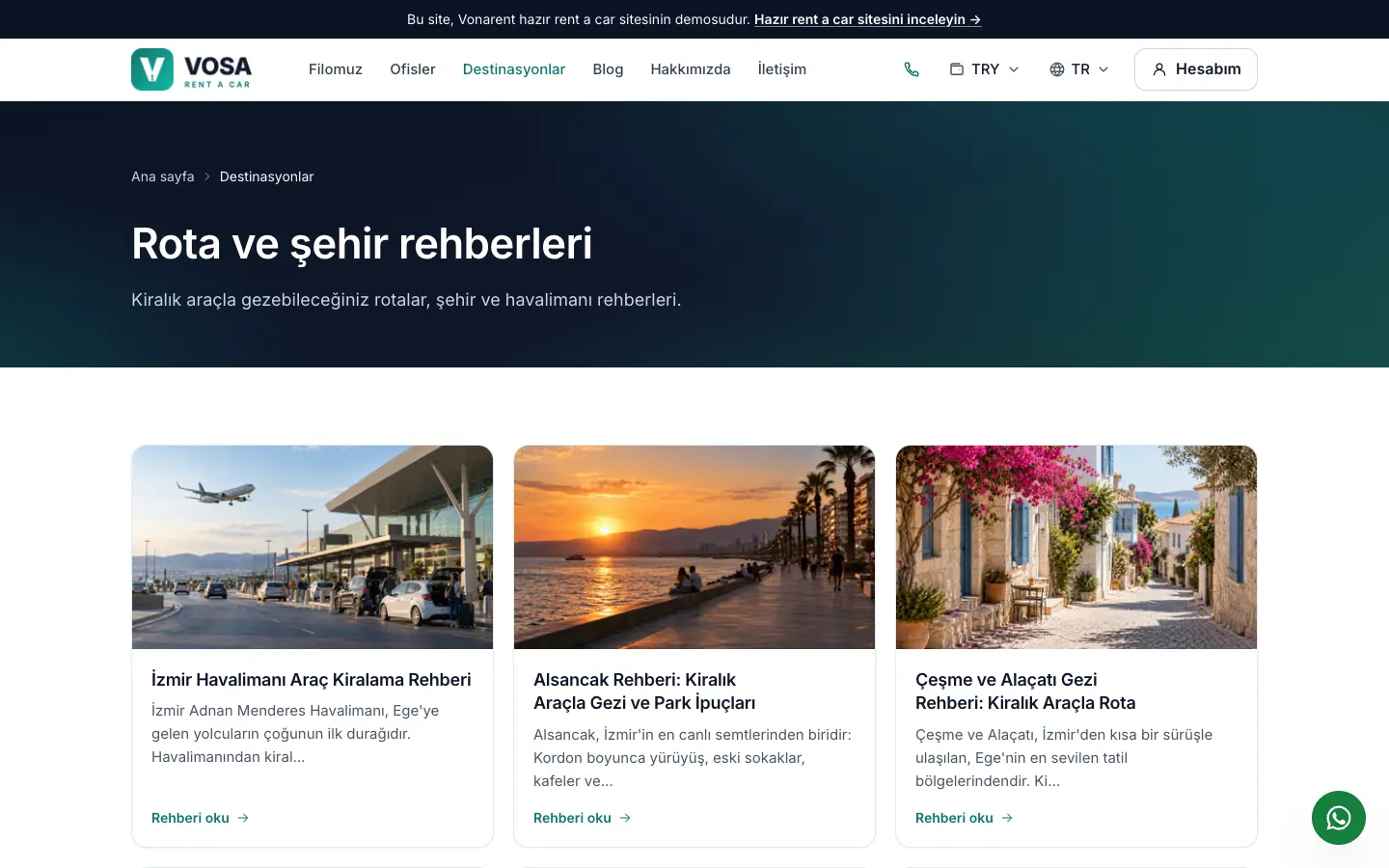Click Ana sayfa breadcrumb link
Viewport: 1389px width, 868px height.
(x=163, y=176)
